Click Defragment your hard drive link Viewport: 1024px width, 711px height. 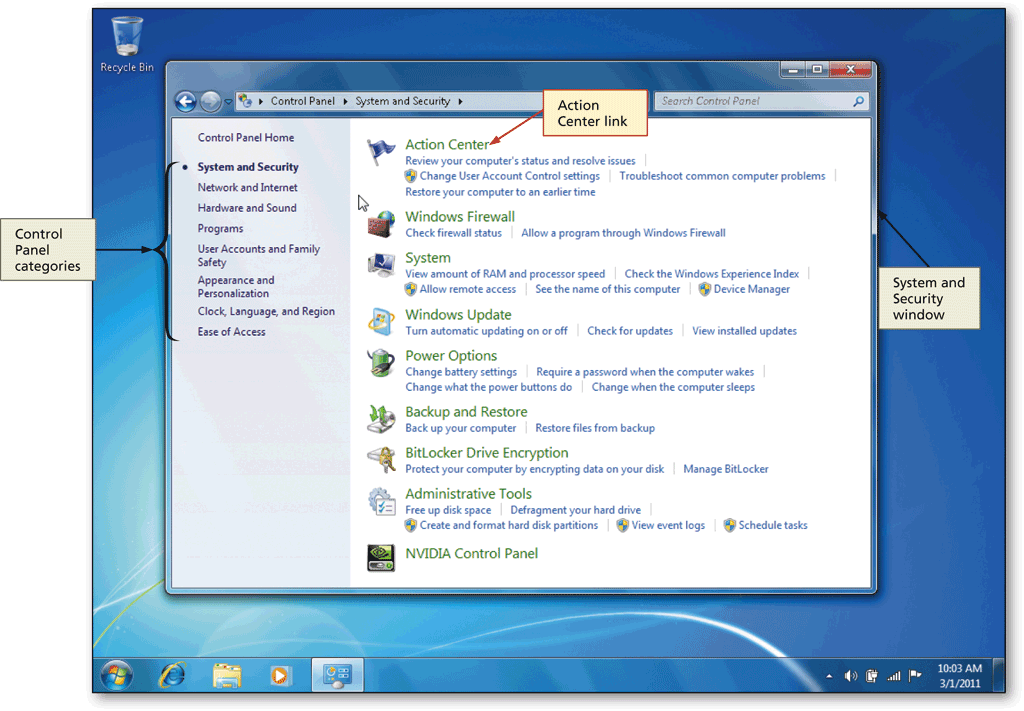(575, 510)
